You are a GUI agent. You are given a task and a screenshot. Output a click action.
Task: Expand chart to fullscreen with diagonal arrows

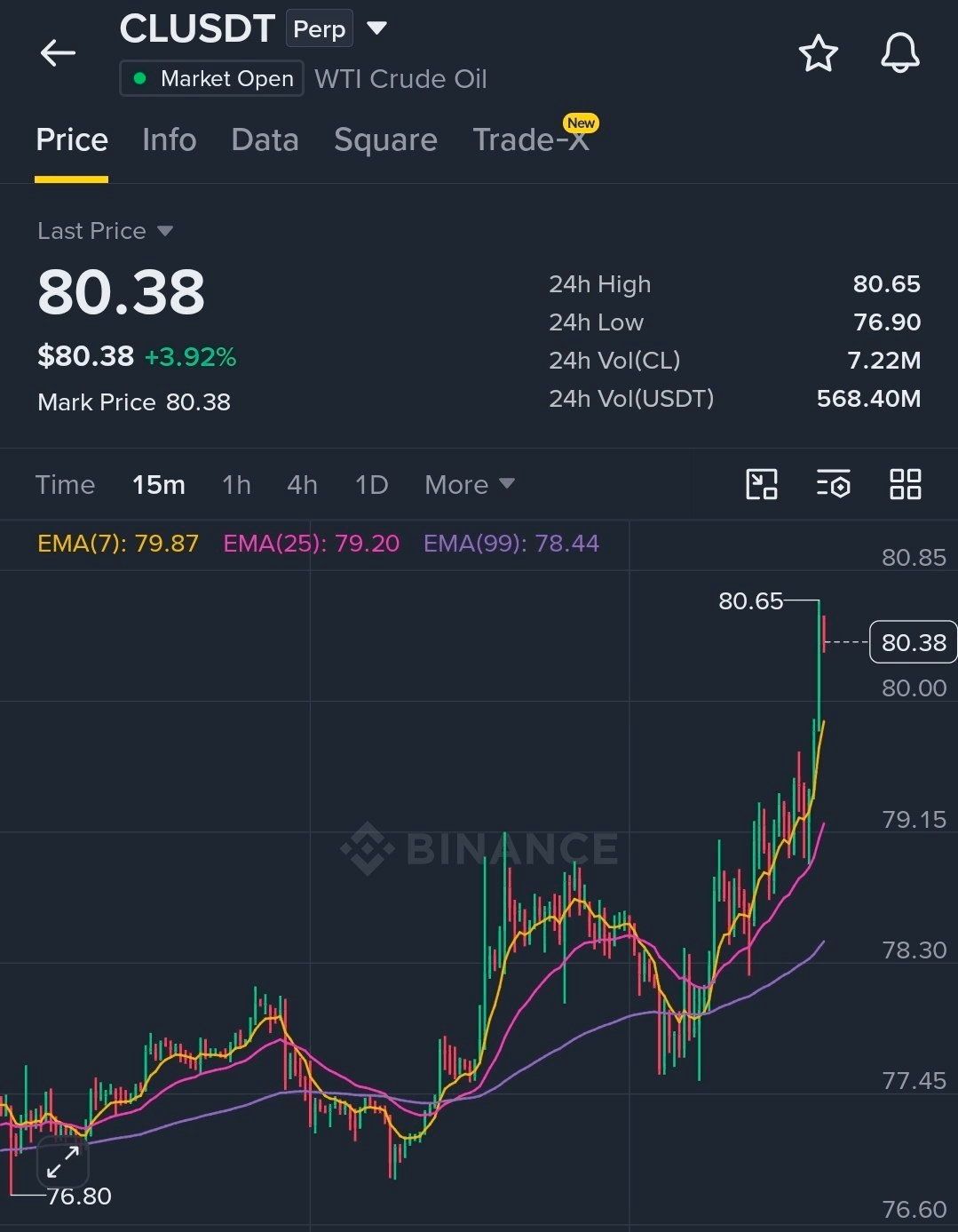tap(63, 1162)
